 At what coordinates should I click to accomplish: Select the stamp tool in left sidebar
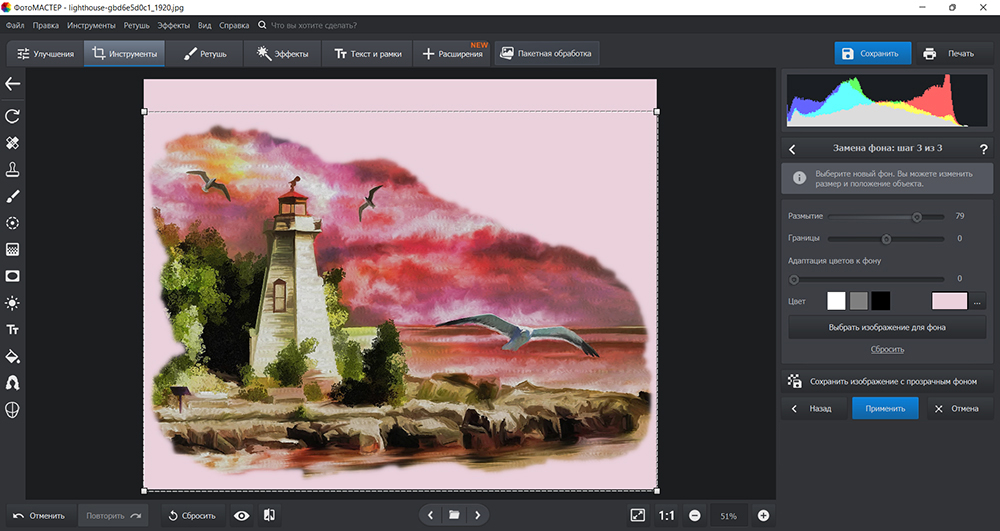pos(13,169)
